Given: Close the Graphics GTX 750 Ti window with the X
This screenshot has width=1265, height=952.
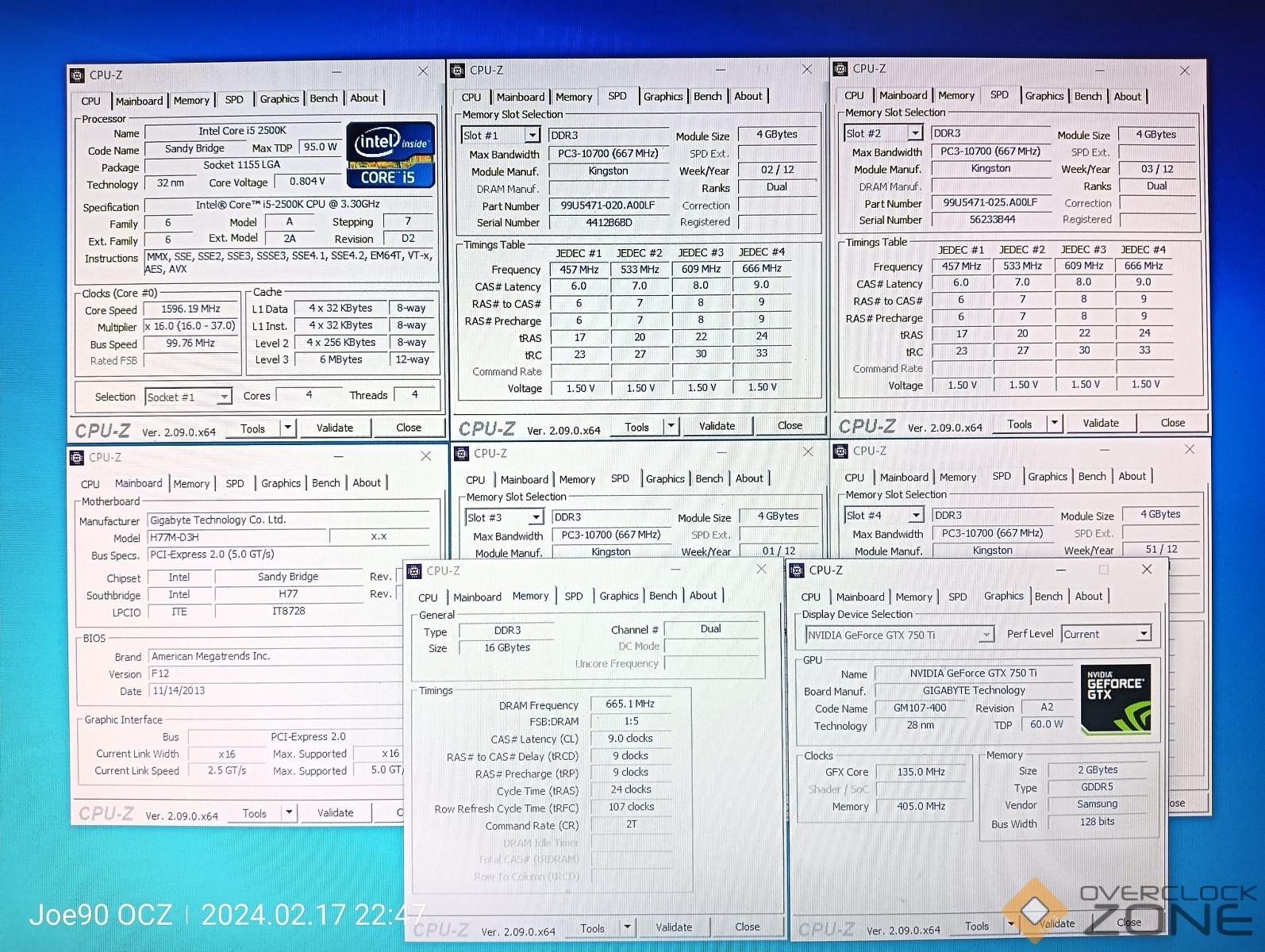Looking at the screenshot, I should (1146, 570).
